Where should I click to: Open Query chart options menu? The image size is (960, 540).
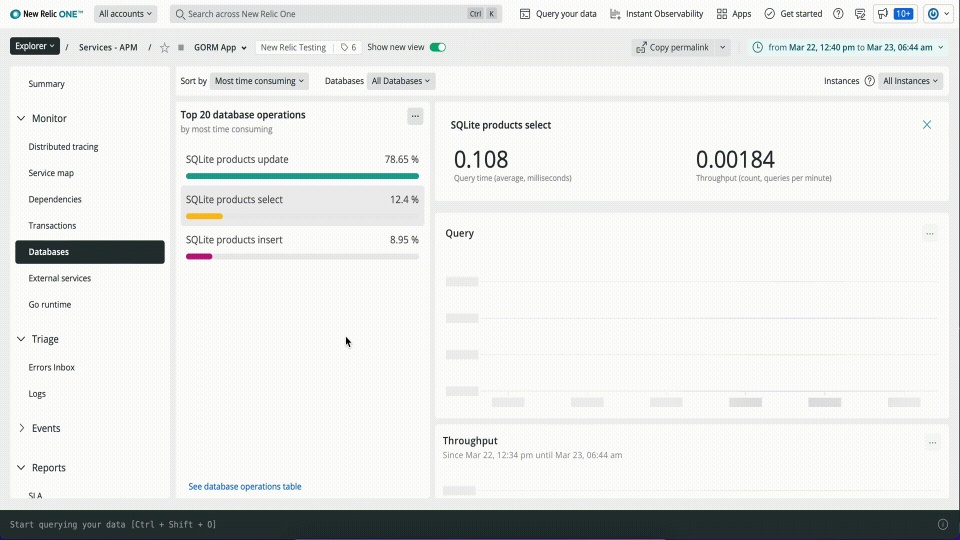(930, 234)
